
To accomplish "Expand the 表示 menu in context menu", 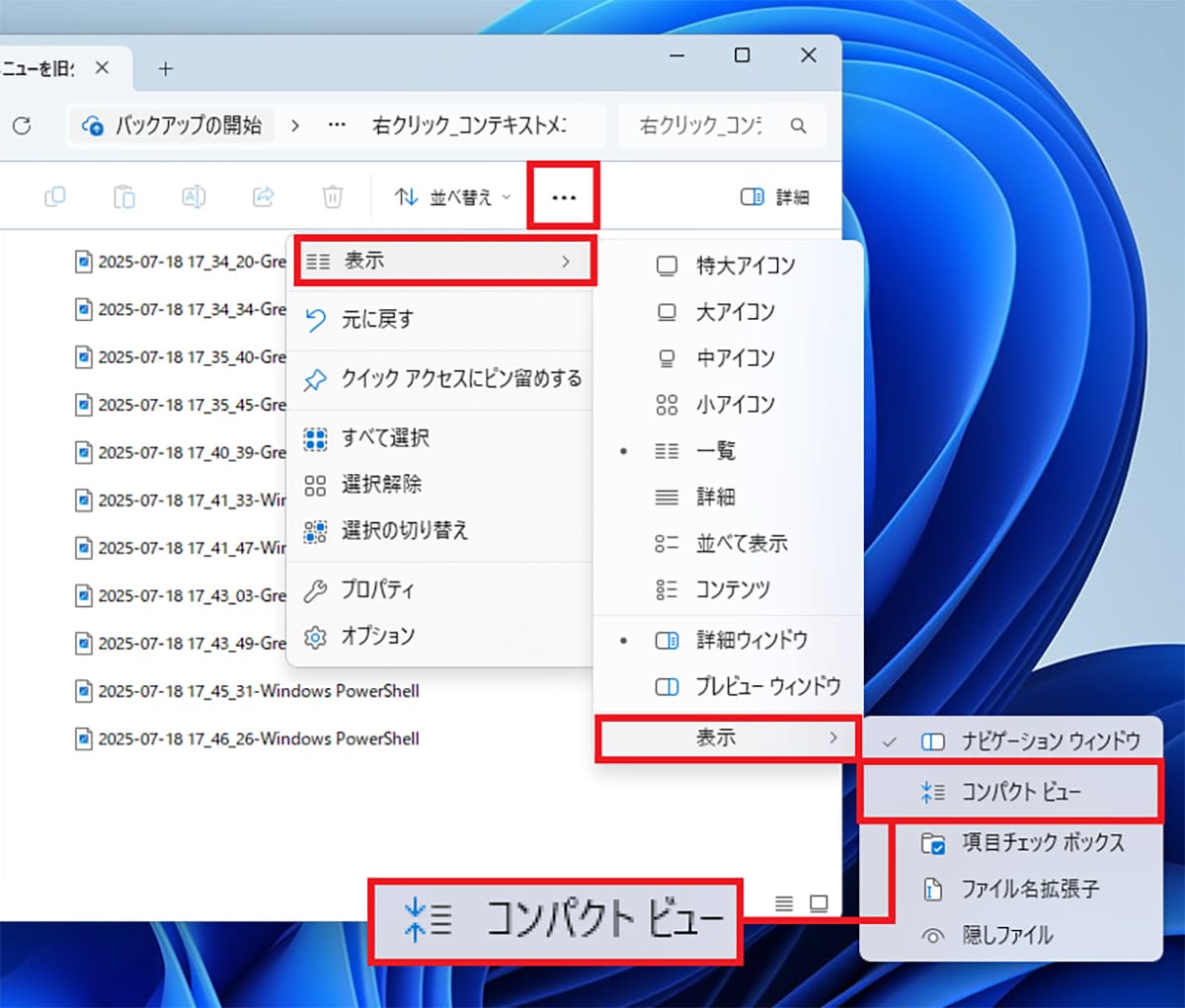I will pos(444,262).
